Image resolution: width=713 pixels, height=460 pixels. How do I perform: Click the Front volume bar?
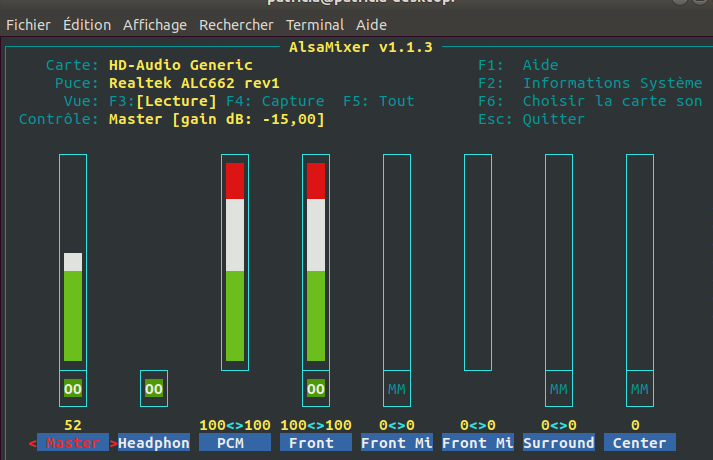pos(316,262)
